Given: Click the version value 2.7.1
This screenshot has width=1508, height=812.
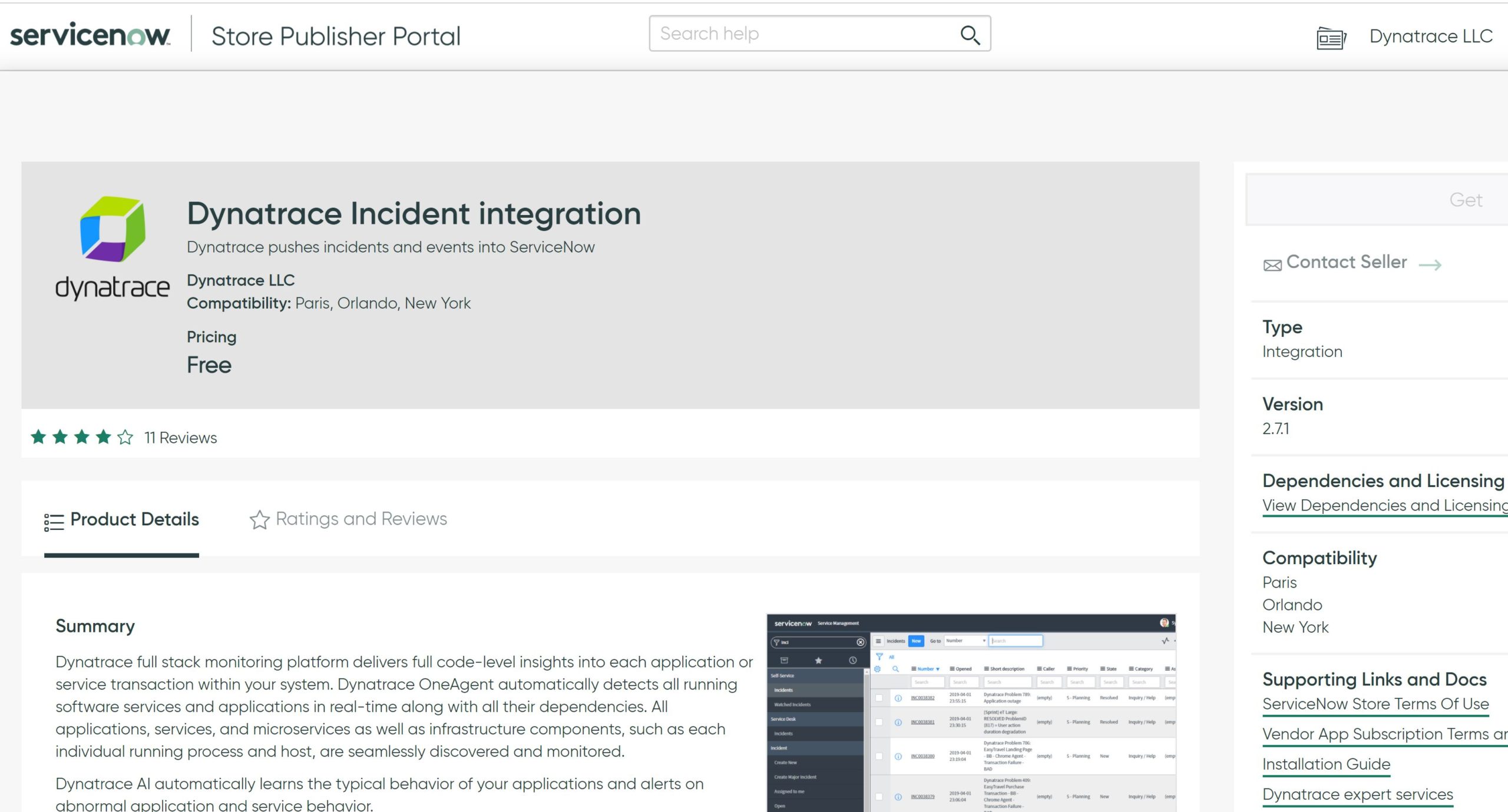Looking at the screenshot, I should pos(1275,429).
